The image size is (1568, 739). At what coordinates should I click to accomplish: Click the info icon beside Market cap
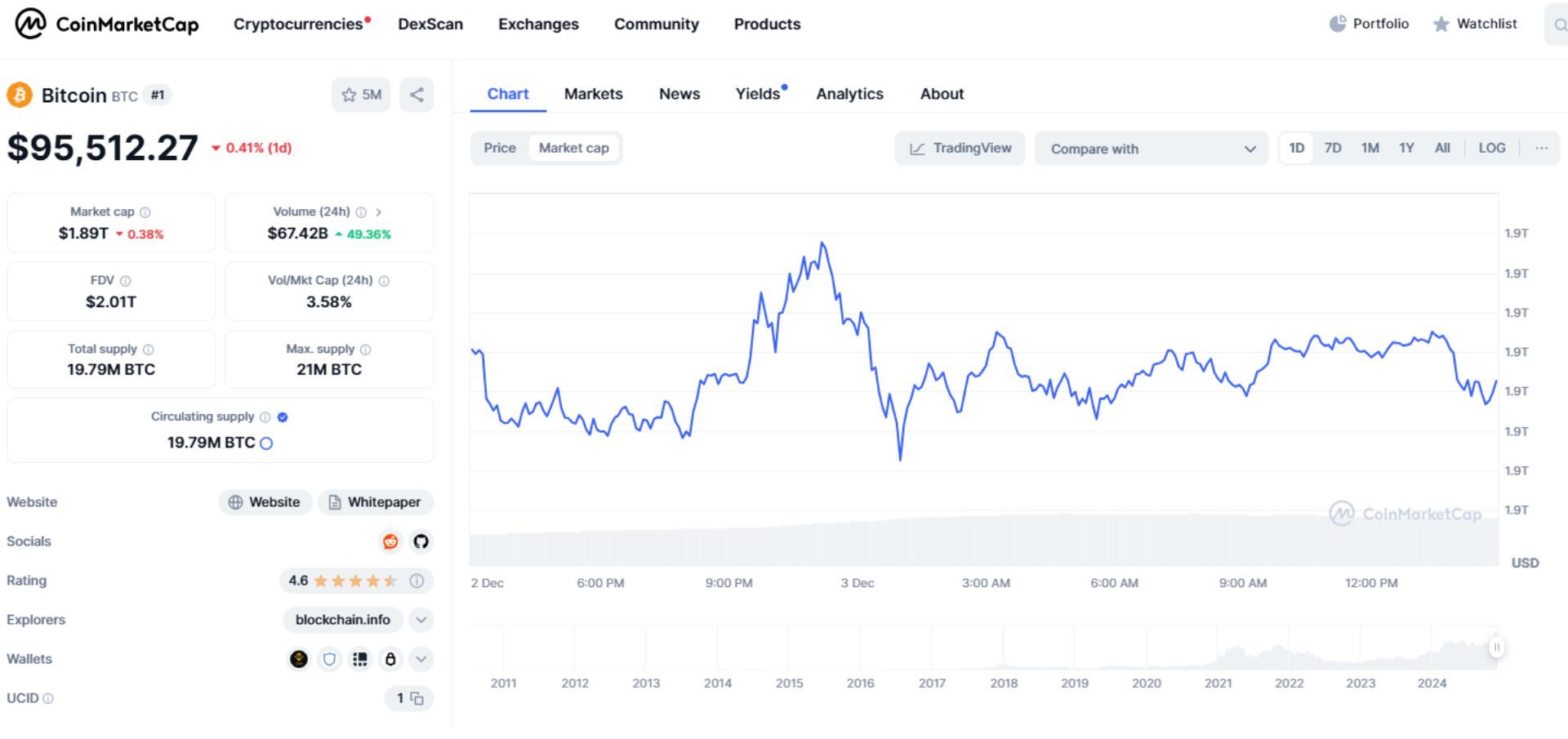(x=145, y=212)
